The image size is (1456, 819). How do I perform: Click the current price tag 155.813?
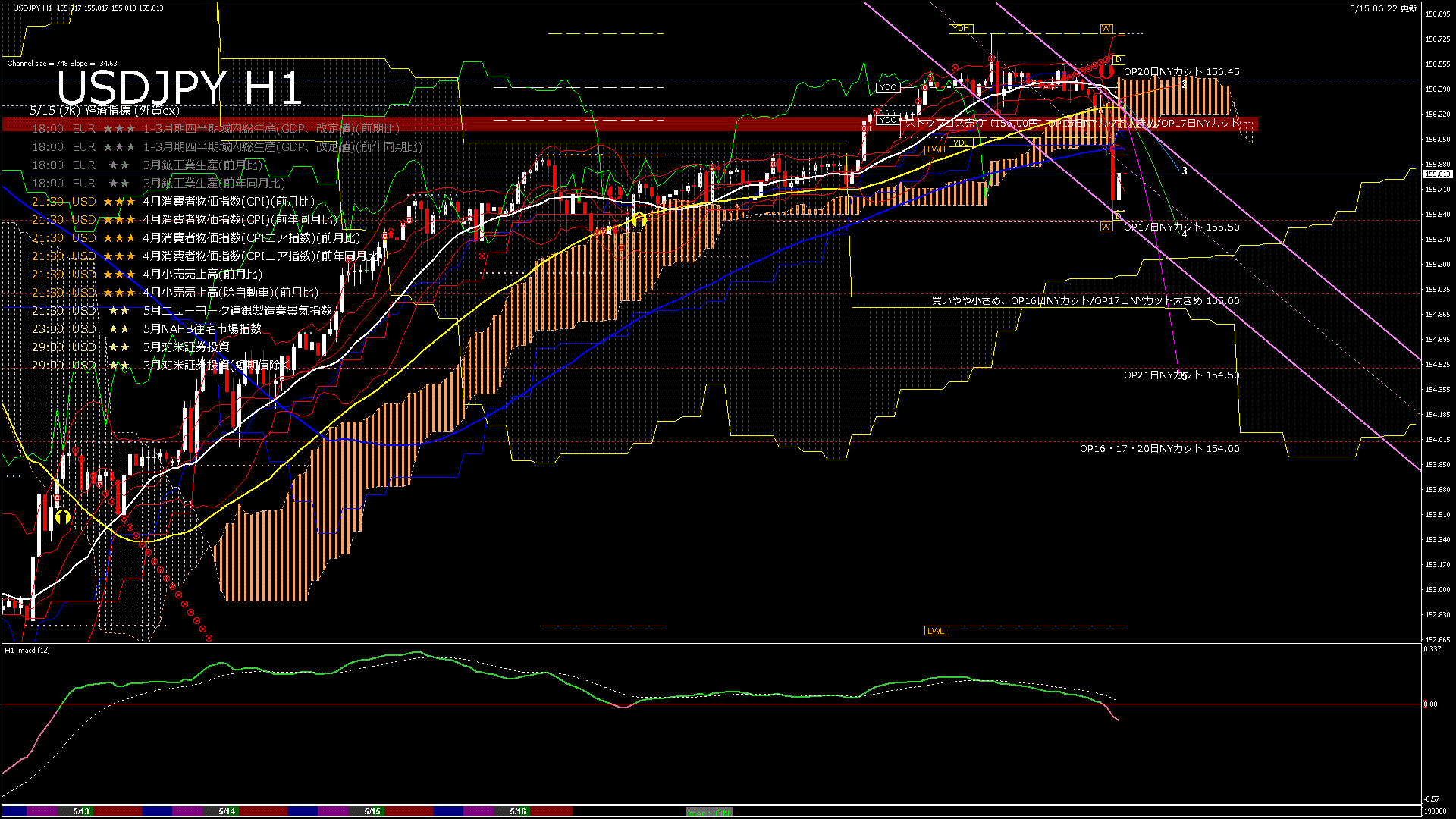(x=1436, y=174)
